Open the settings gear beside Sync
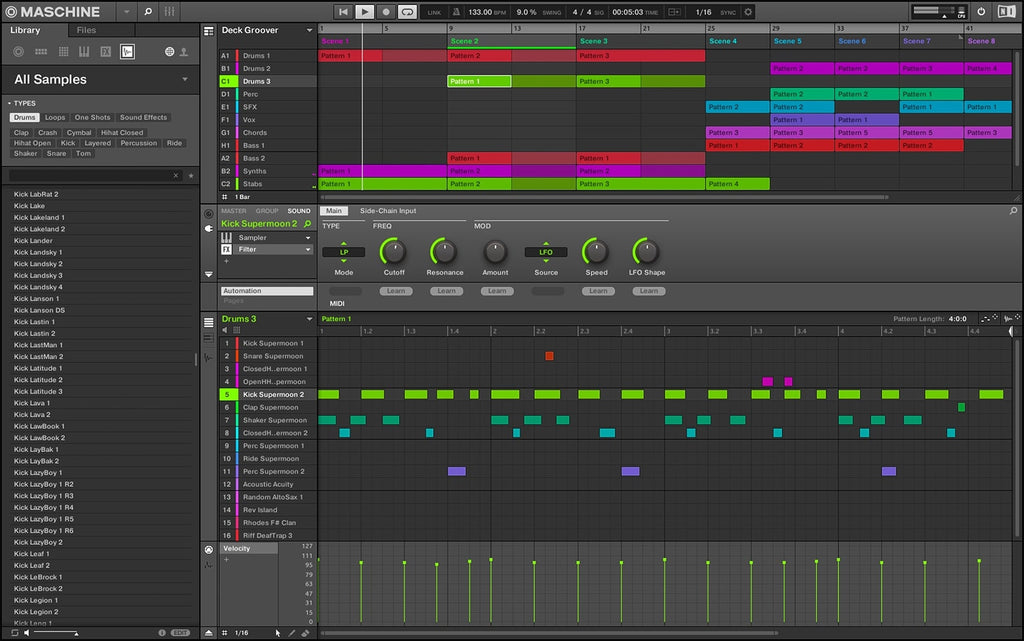The height and width of the screenshot is (641, 1024). 748,12
